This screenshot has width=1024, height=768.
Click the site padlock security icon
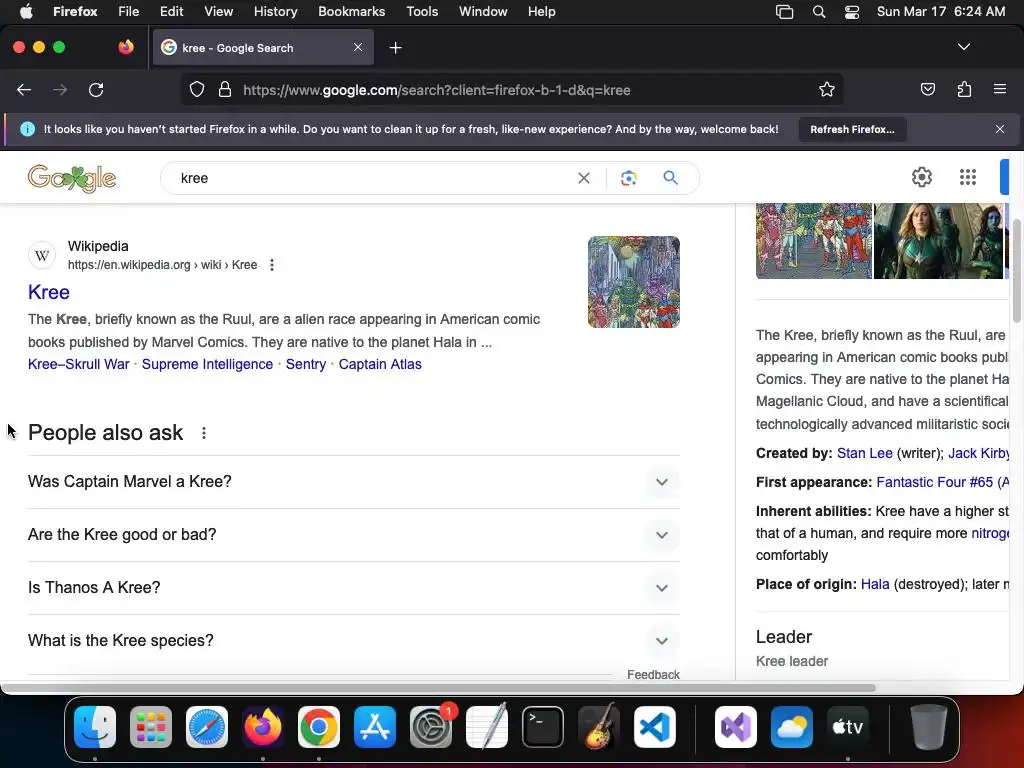[x=225, y=89]
